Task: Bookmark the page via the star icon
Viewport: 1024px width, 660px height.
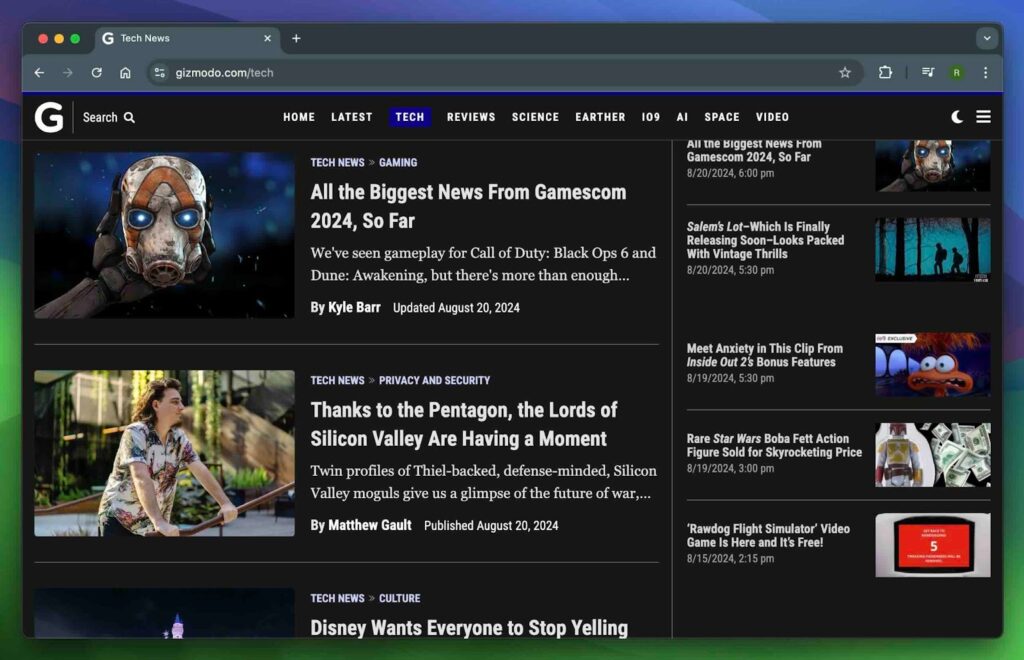Action: click(845, 72)
